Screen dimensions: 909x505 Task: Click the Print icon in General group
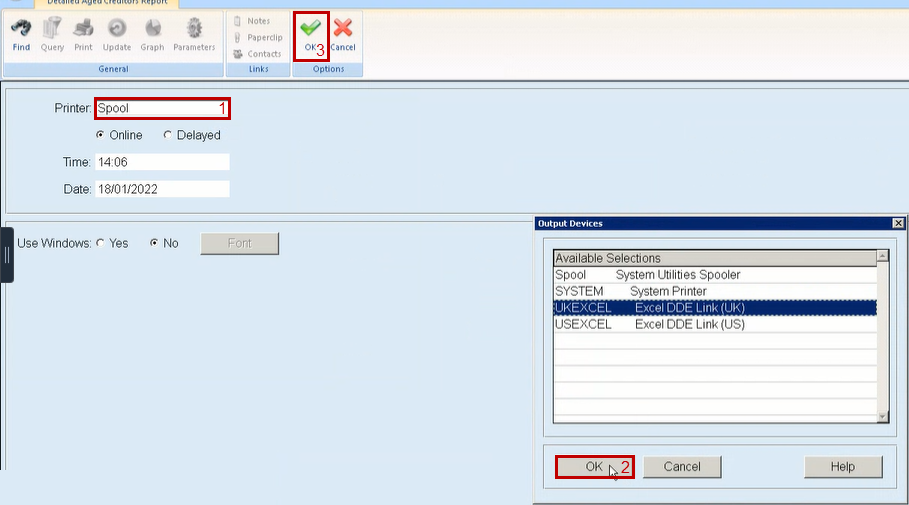coord(83,28)
